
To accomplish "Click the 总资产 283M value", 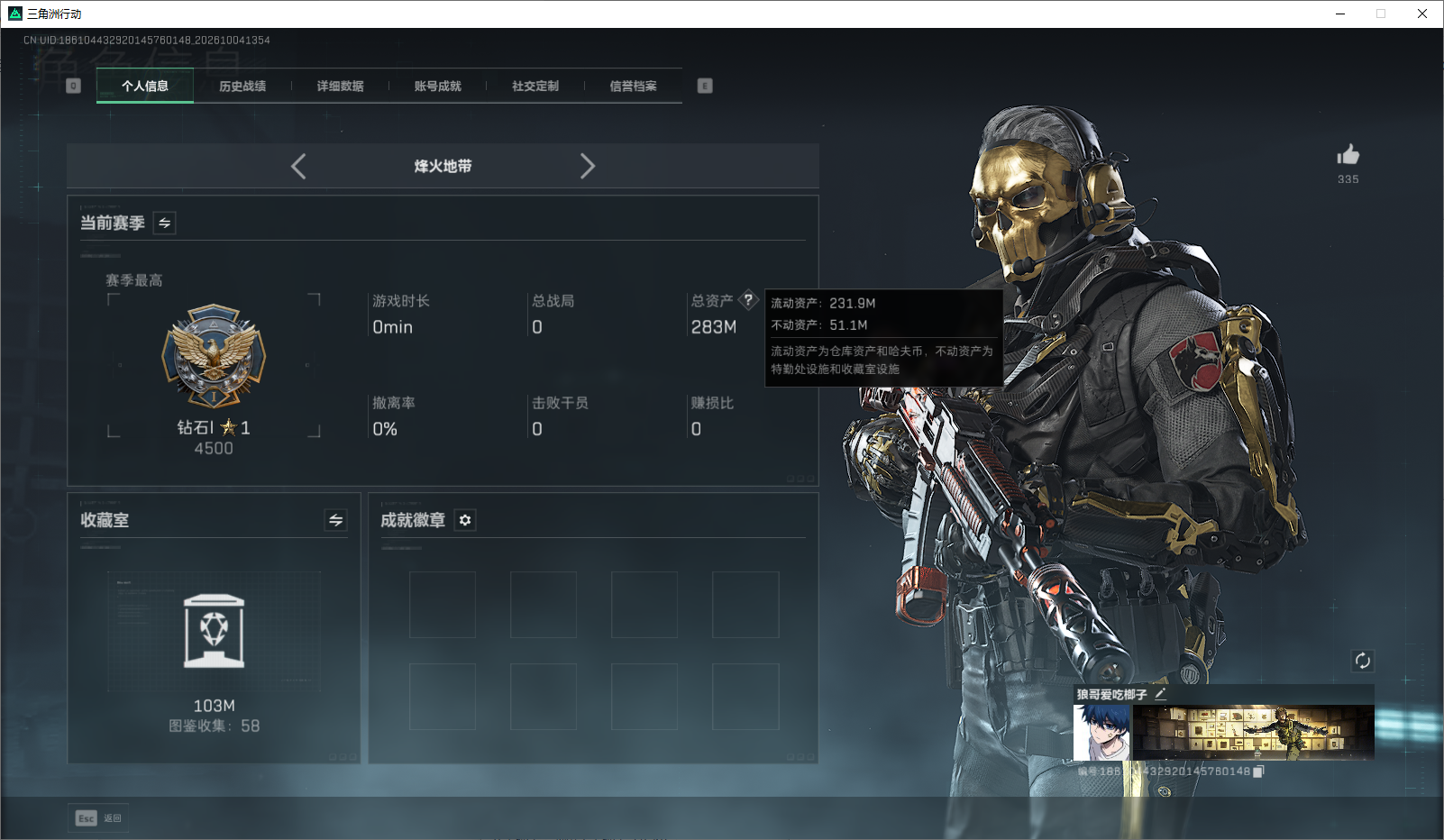I will [714, 327].
